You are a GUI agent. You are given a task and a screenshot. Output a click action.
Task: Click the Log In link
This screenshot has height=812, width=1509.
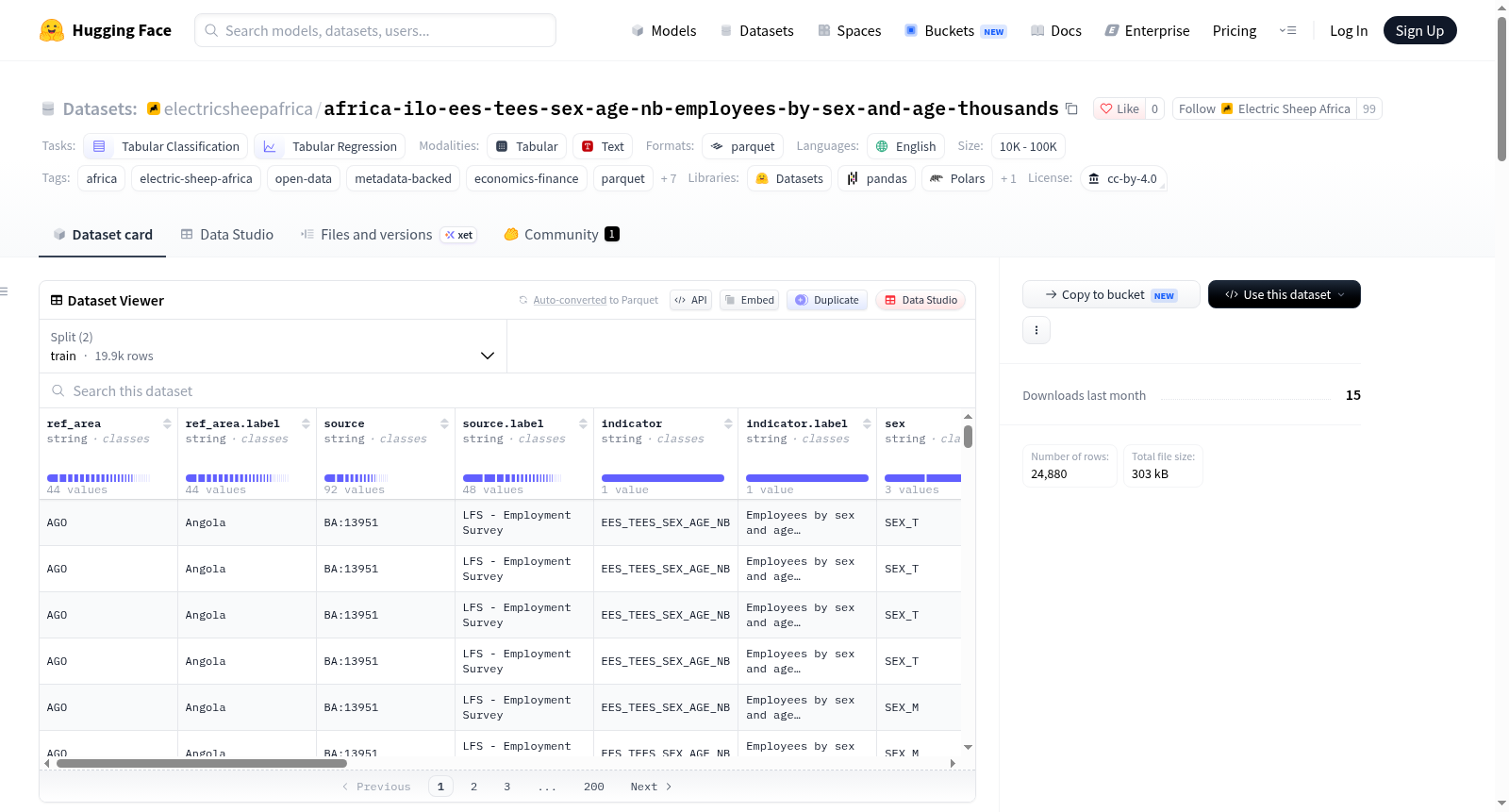pyautogui.click(x=1349, y=30)
